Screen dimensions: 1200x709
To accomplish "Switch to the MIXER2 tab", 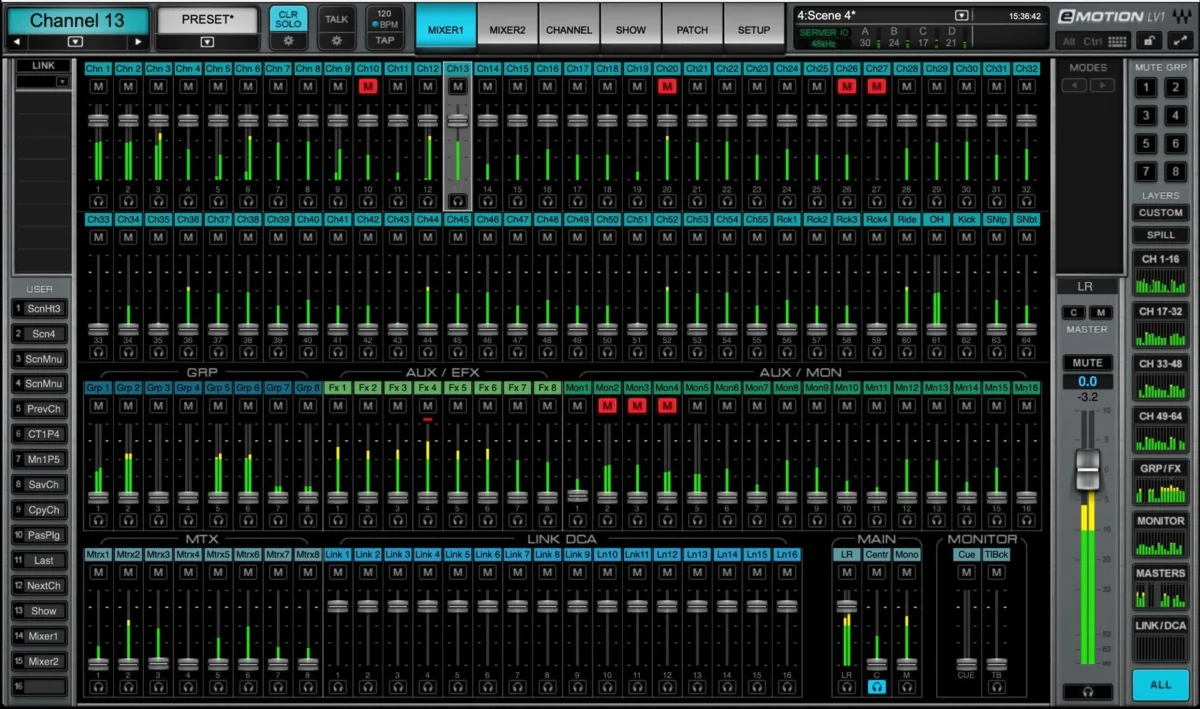I will coord(507,30).
